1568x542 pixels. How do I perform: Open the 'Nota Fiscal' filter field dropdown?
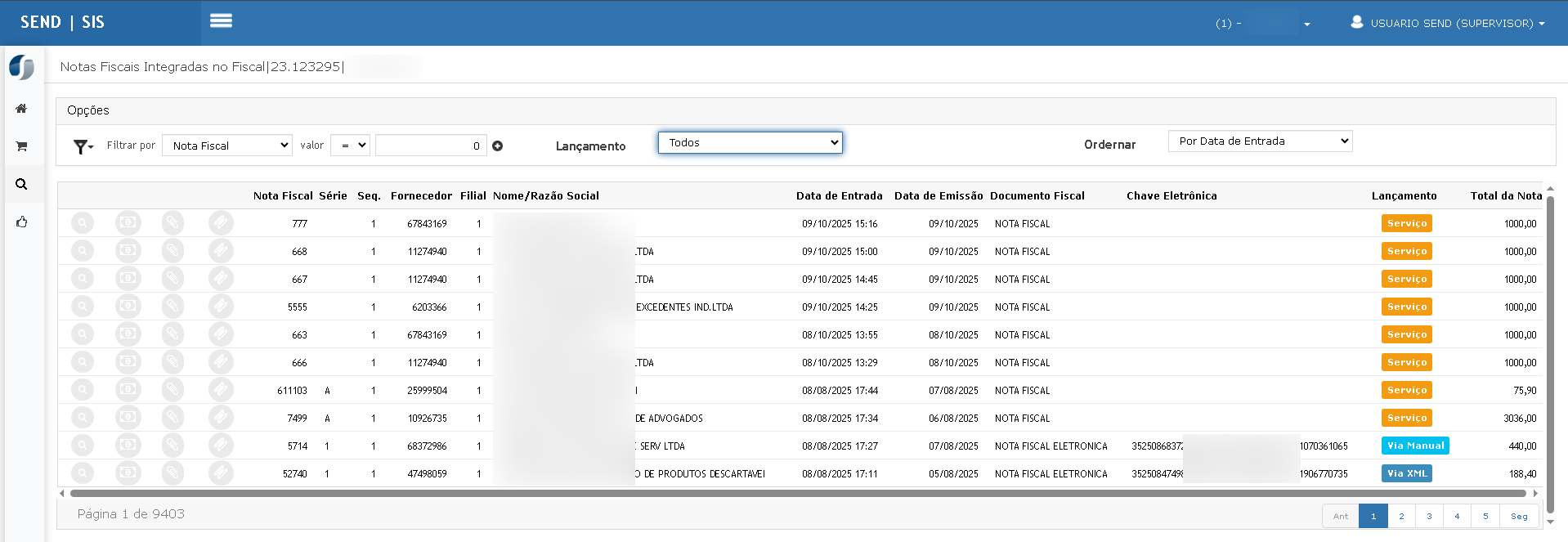(x=227, y=146)
